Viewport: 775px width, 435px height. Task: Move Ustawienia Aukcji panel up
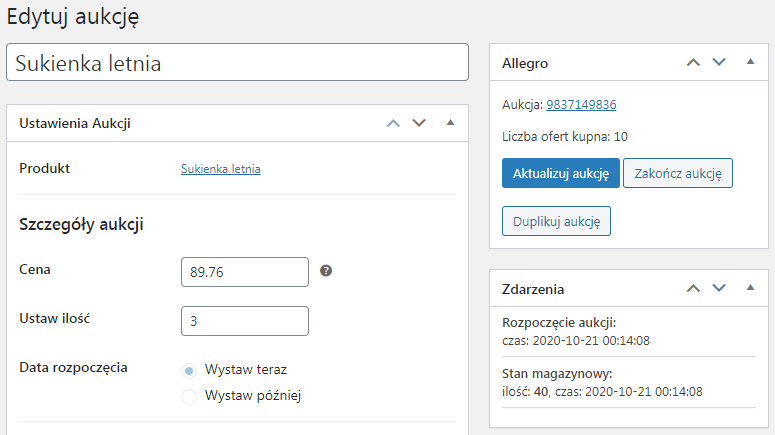tap(393, 123)
